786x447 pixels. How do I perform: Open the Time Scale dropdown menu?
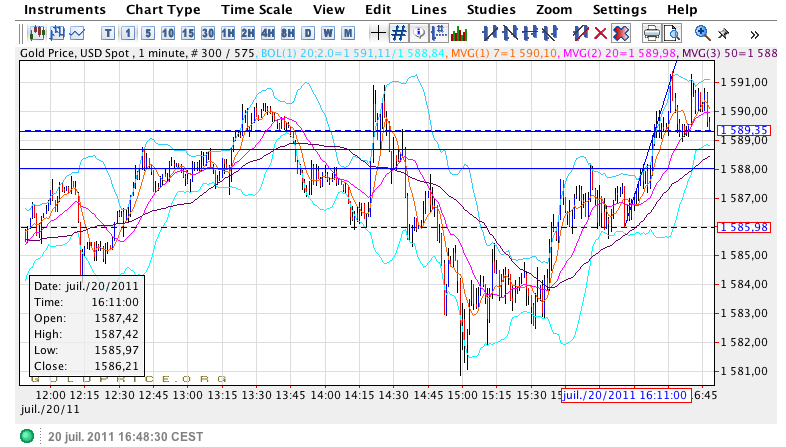(x=256, y=9)
